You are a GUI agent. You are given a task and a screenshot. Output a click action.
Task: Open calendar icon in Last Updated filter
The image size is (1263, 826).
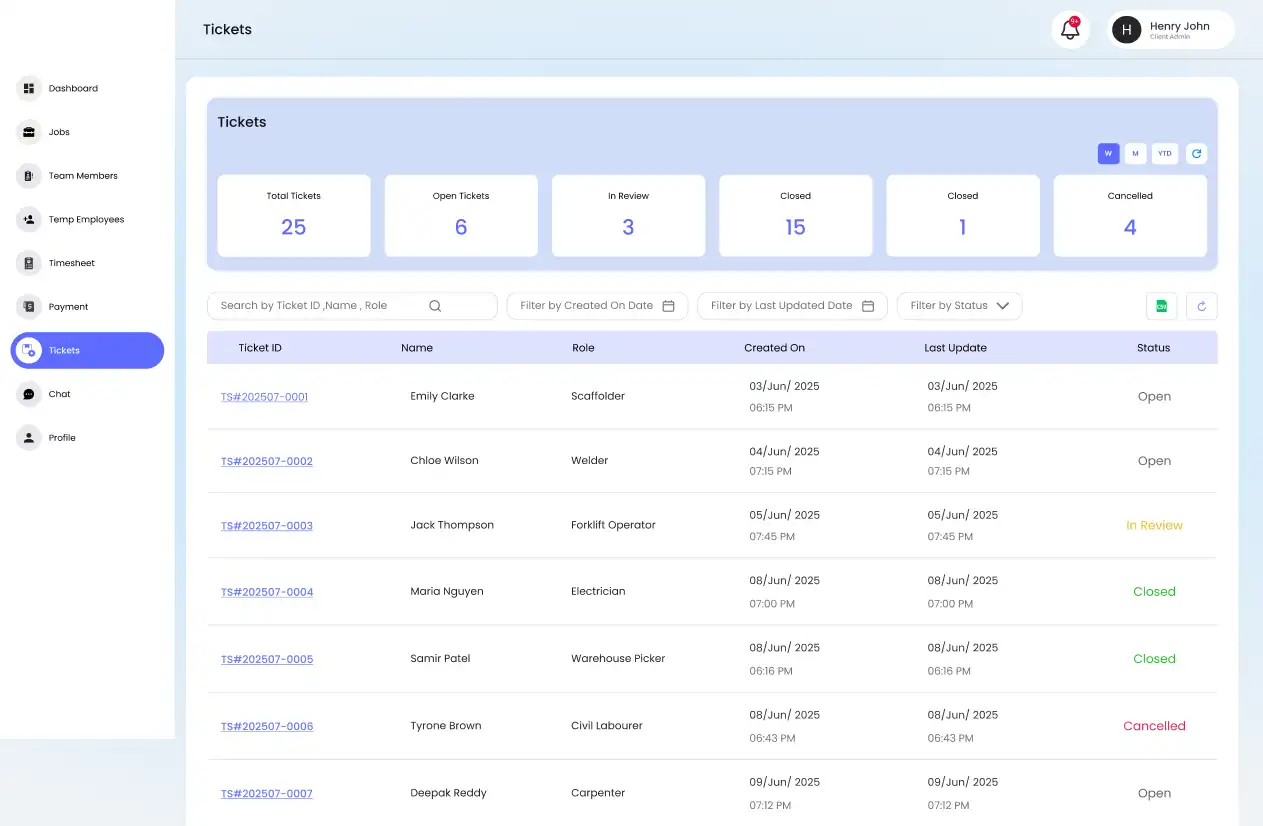868,306
